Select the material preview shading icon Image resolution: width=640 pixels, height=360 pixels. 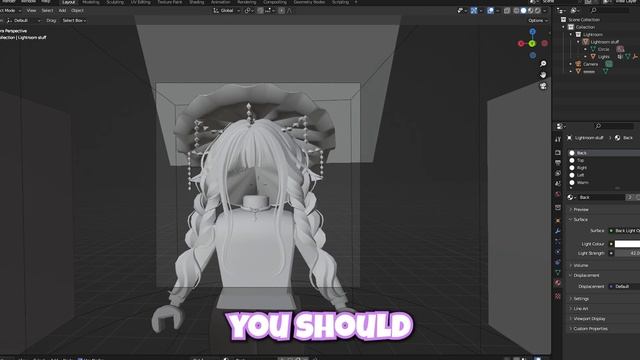click(530, 11)
